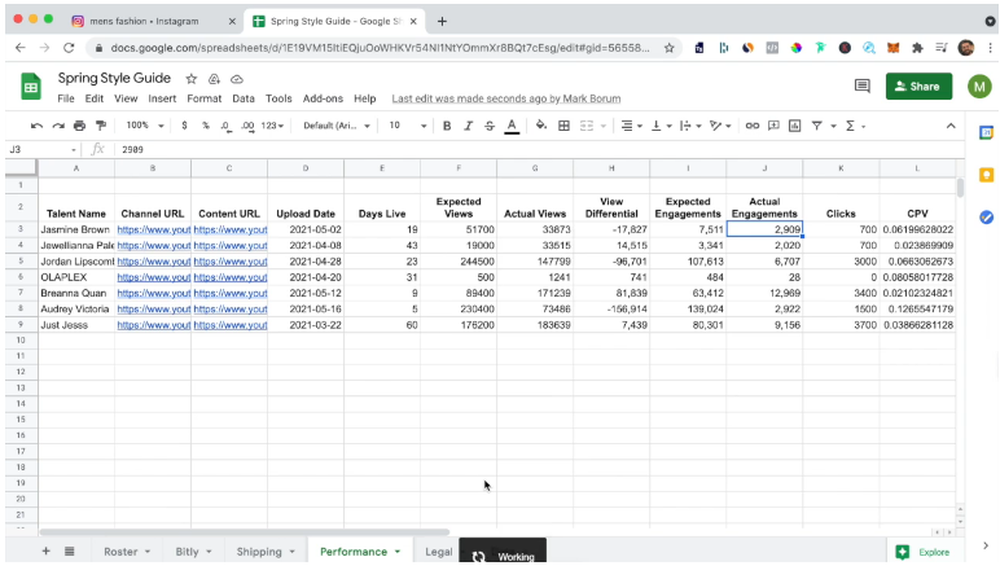The height and width of the screenshot is (579, 1000).
Task: Click the Insert link icon
Action: [x=754, y=125]
